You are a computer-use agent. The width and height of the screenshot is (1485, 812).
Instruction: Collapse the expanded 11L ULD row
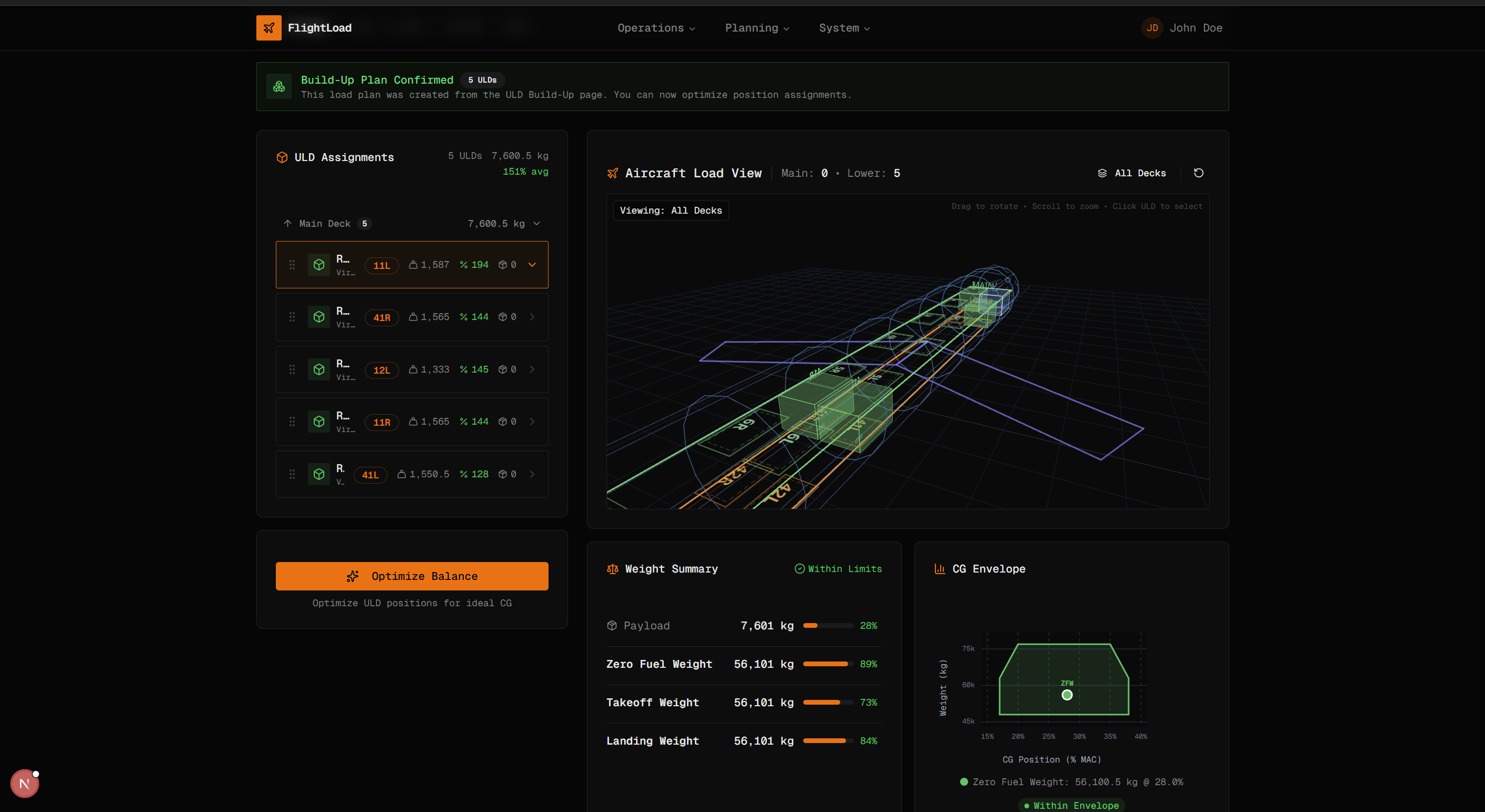coord(532,265)
